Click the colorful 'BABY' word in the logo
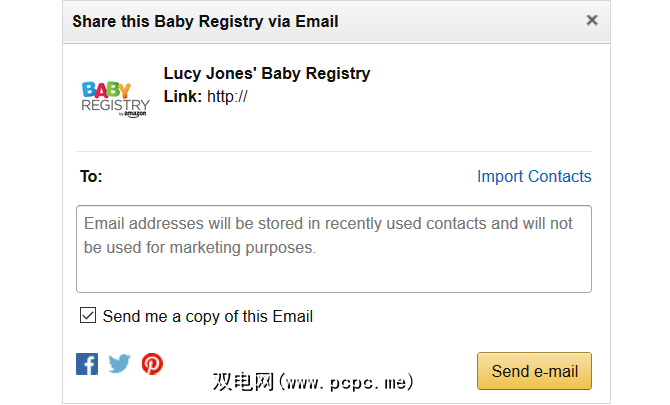This screenshot has height=405, width=670. click(x=107, y=91)
